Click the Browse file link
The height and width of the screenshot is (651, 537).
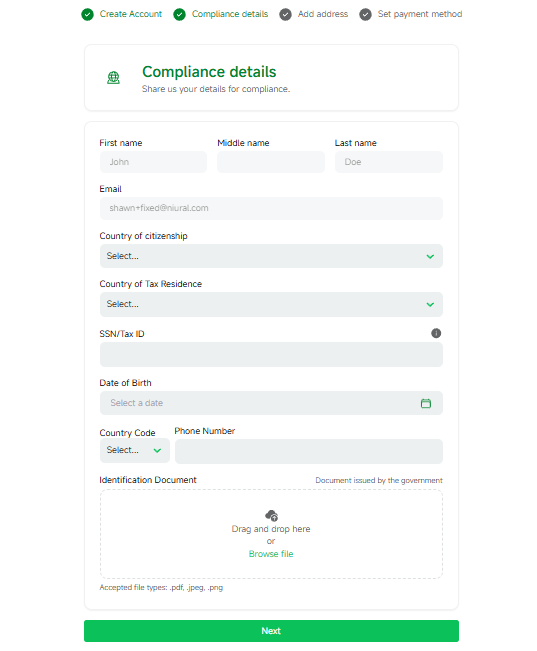[x=271, y=554]
